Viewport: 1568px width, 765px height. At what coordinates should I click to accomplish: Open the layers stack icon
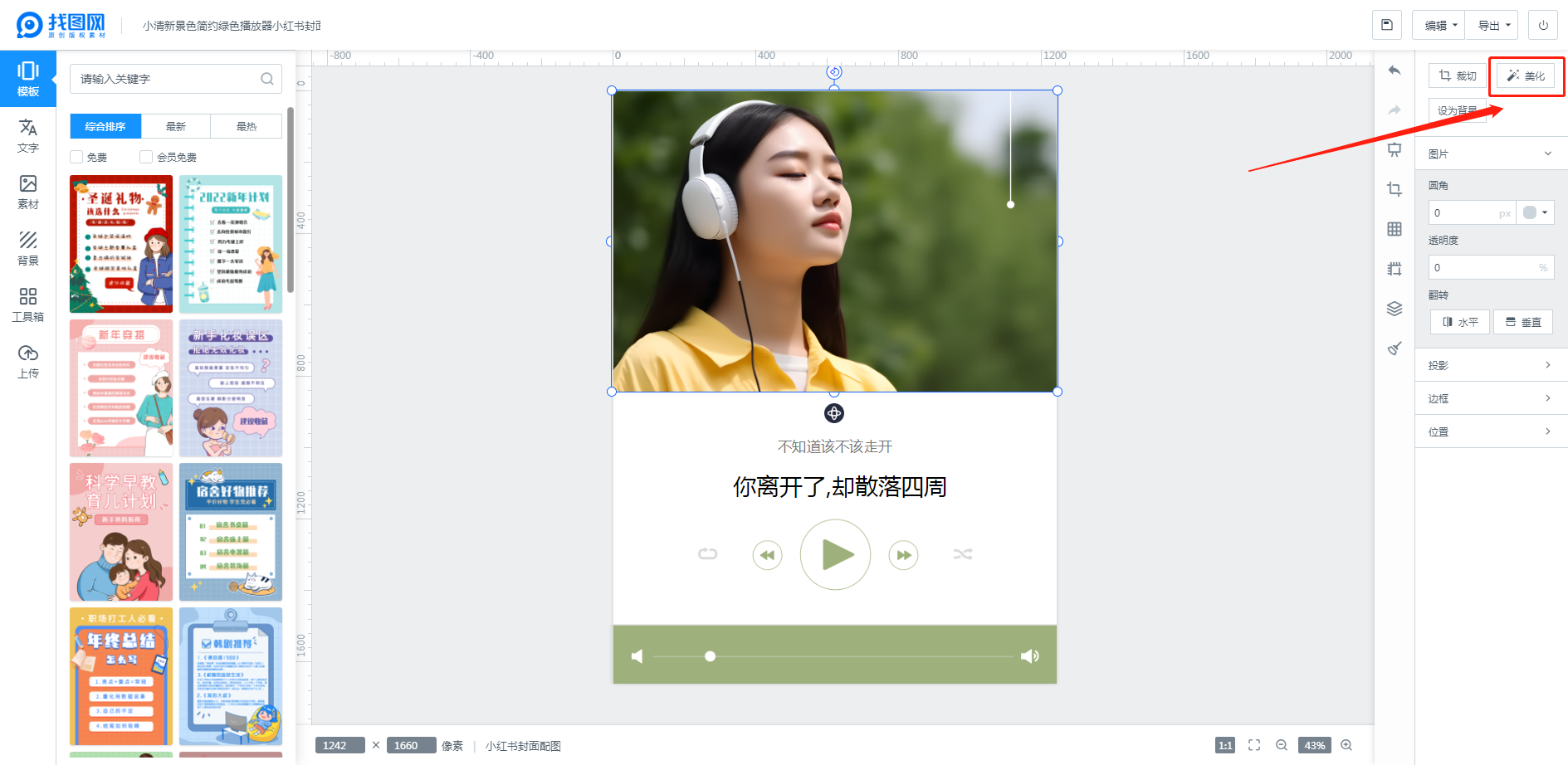[x=1395, y=309]
